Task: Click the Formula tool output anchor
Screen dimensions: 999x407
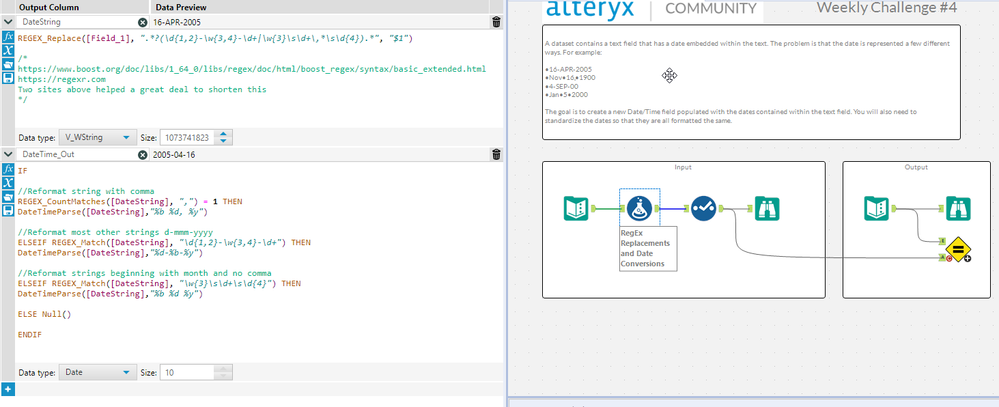Action: coord(656,208)
